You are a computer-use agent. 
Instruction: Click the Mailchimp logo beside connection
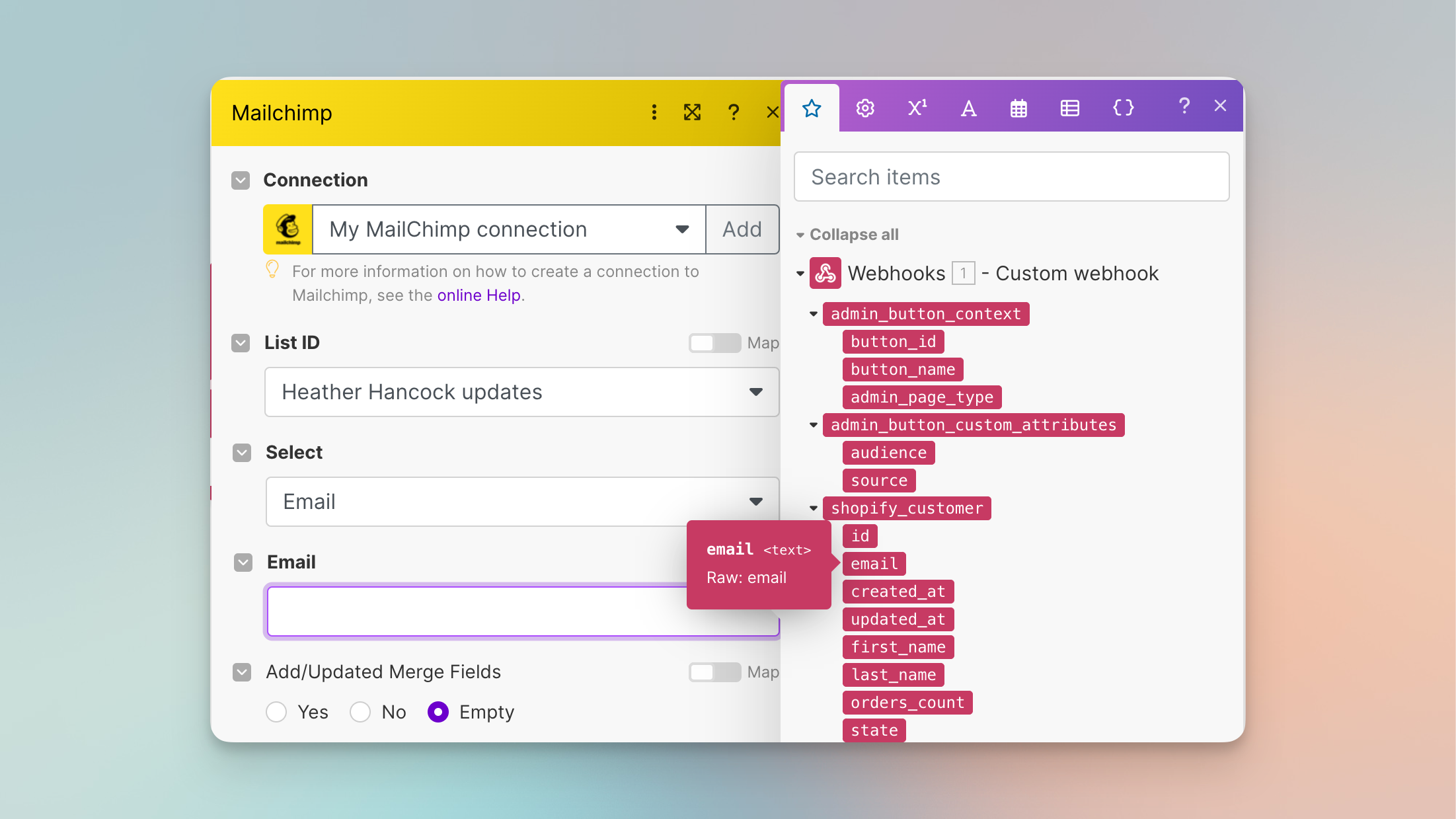pyautogui.click(x=287, y=229)
